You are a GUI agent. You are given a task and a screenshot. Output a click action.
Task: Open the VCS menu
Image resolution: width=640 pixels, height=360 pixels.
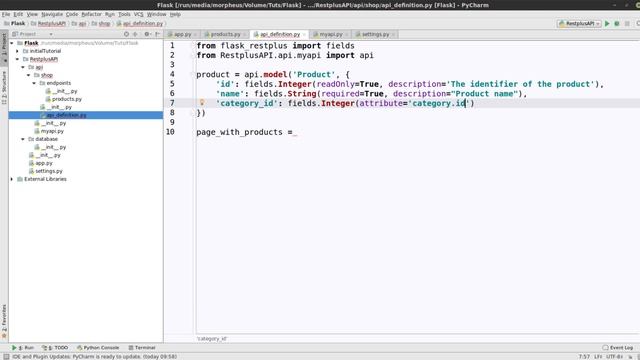pyautogui.click(x=139, y=14)
